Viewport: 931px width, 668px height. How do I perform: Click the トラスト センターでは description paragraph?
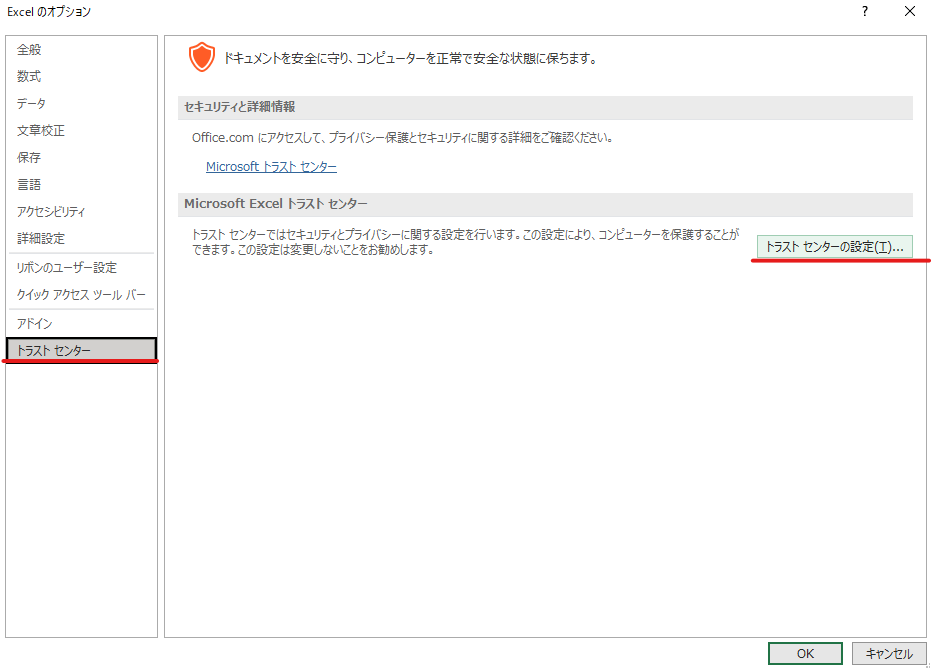click(466, 242)
